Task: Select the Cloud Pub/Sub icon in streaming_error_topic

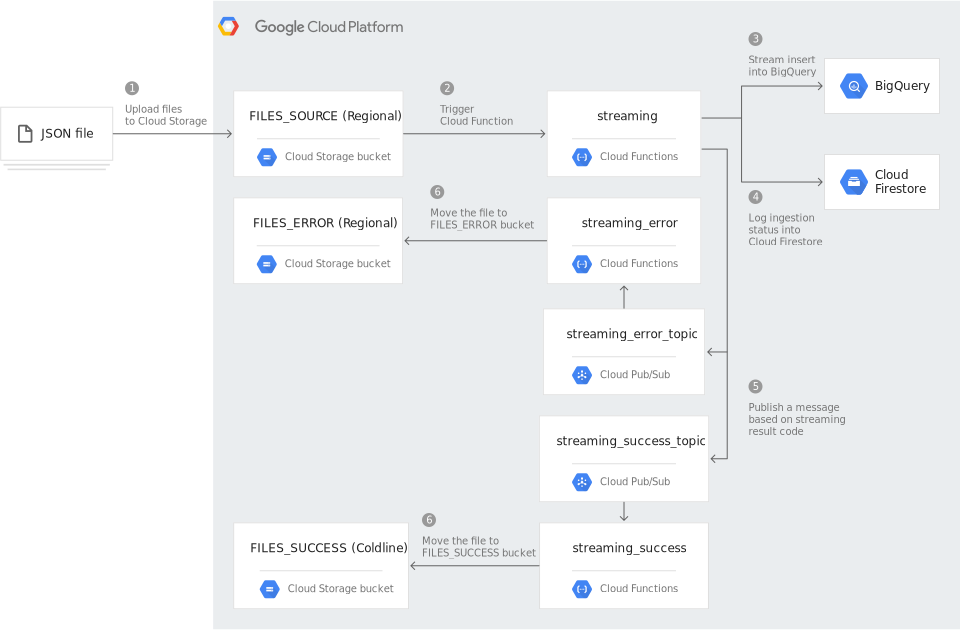Action: pos(582,374)
